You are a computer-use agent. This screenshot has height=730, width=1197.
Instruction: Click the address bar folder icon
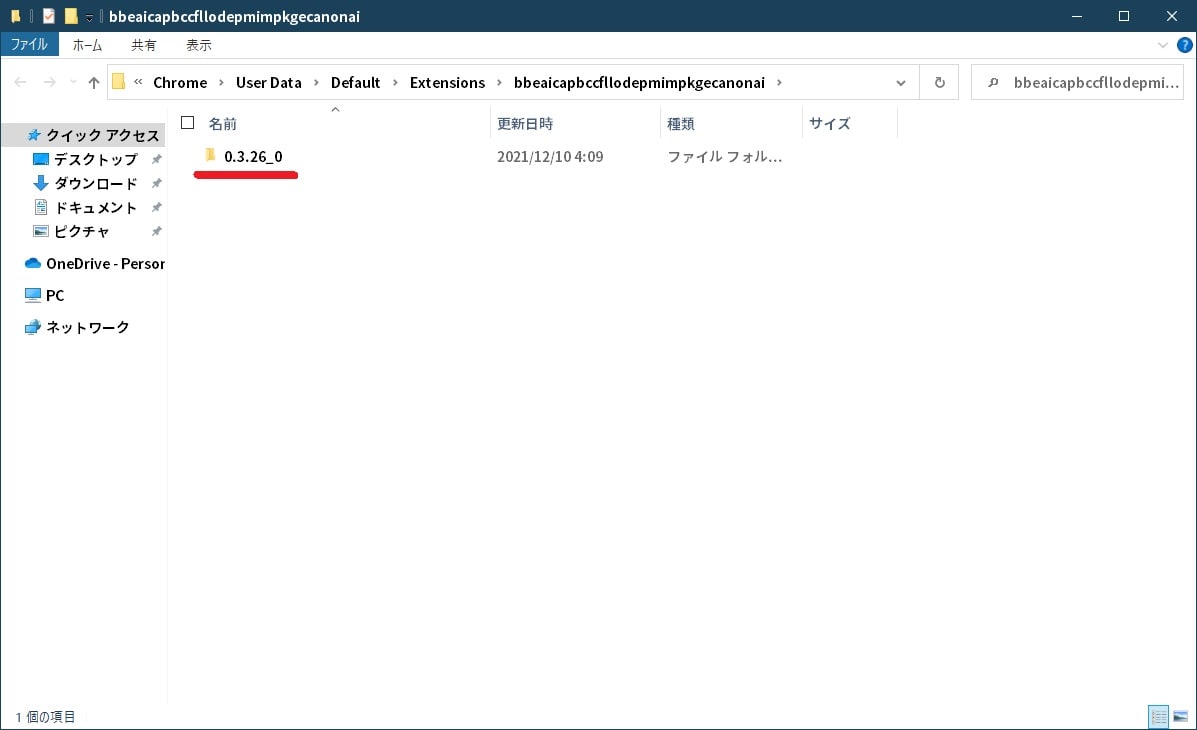point(118,82)
